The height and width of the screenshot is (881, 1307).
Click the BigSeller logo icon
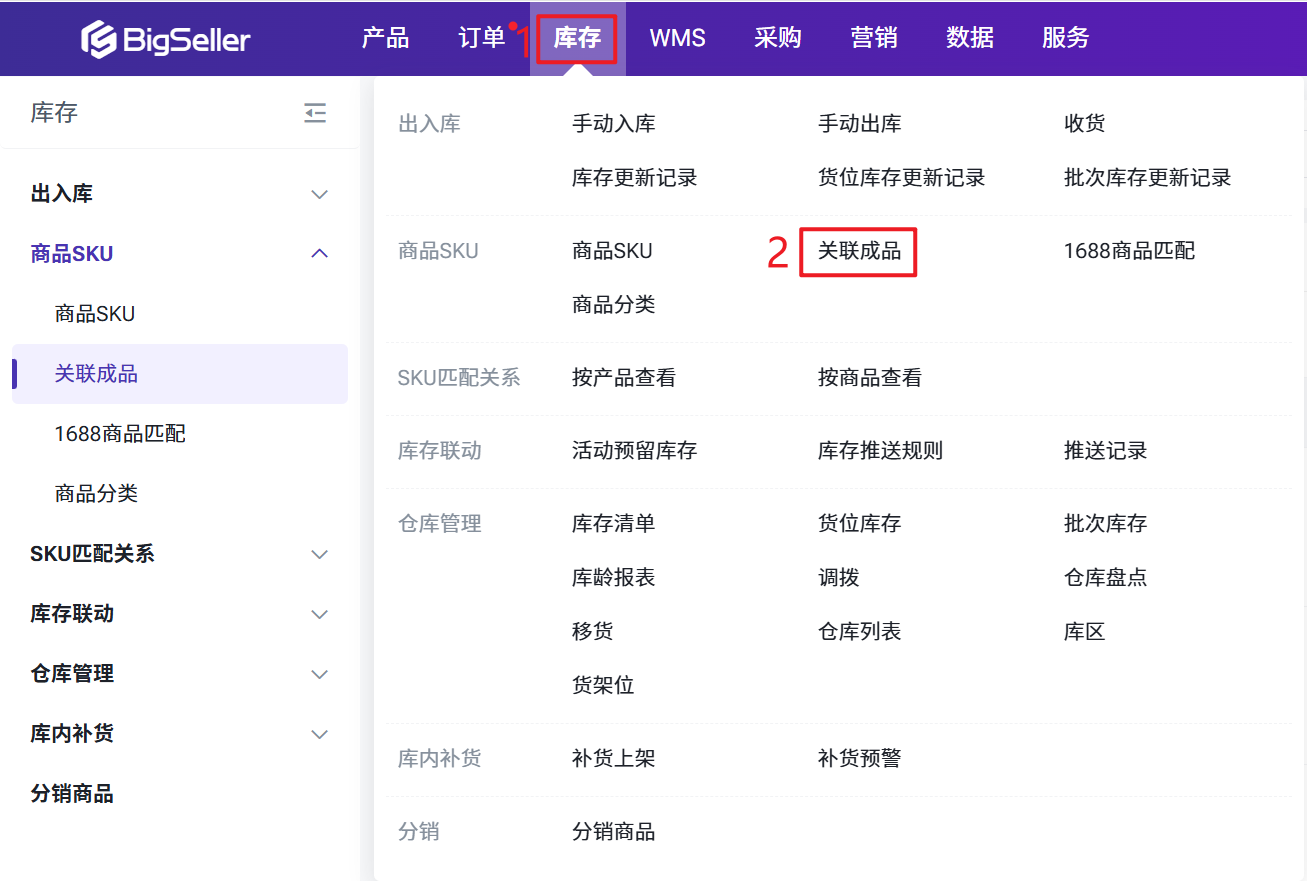[x=99, y=39]
